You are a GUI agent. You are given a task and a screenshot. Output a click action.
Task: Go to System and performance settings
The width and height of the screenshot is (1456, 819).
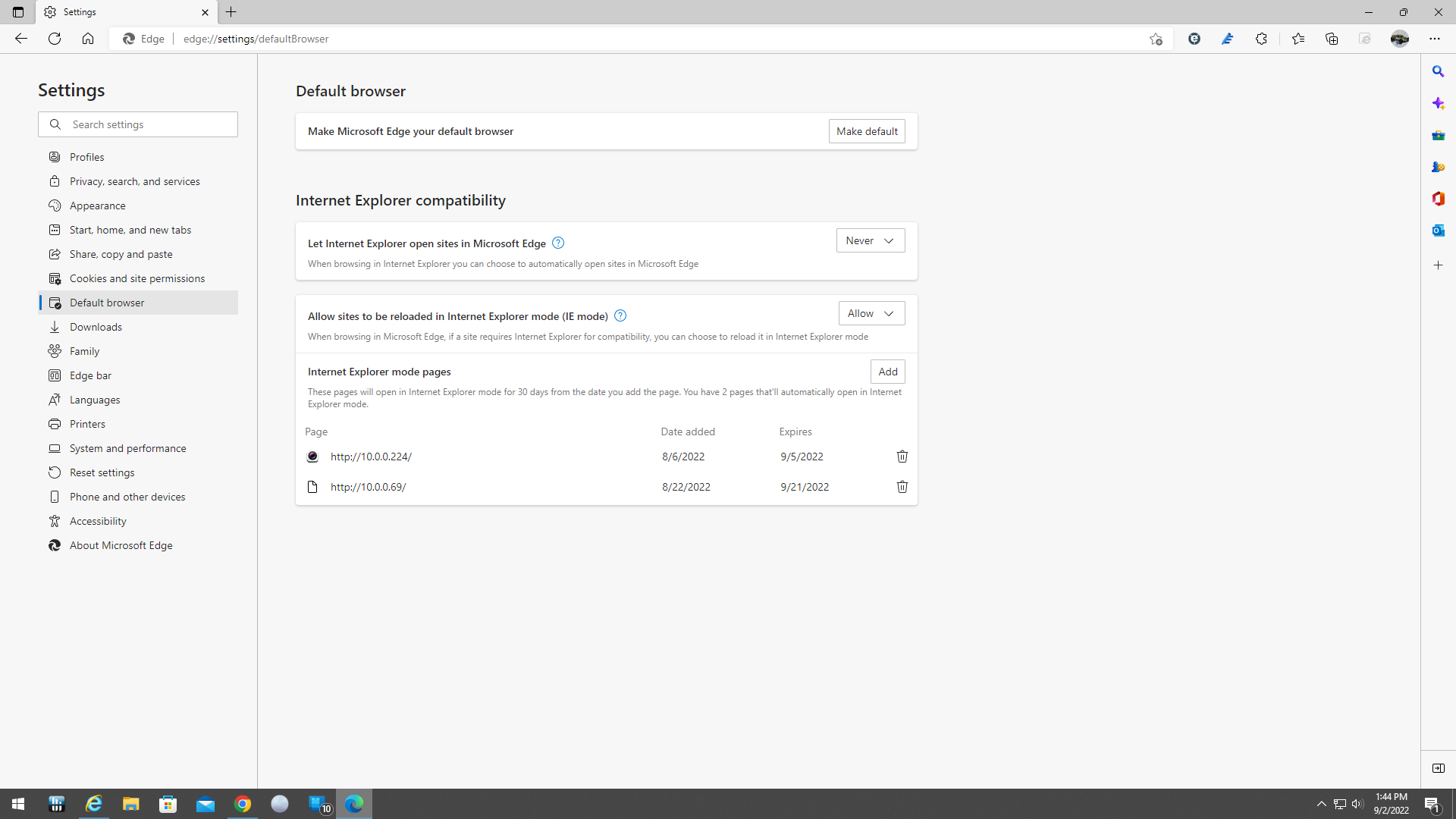[138, 448]
